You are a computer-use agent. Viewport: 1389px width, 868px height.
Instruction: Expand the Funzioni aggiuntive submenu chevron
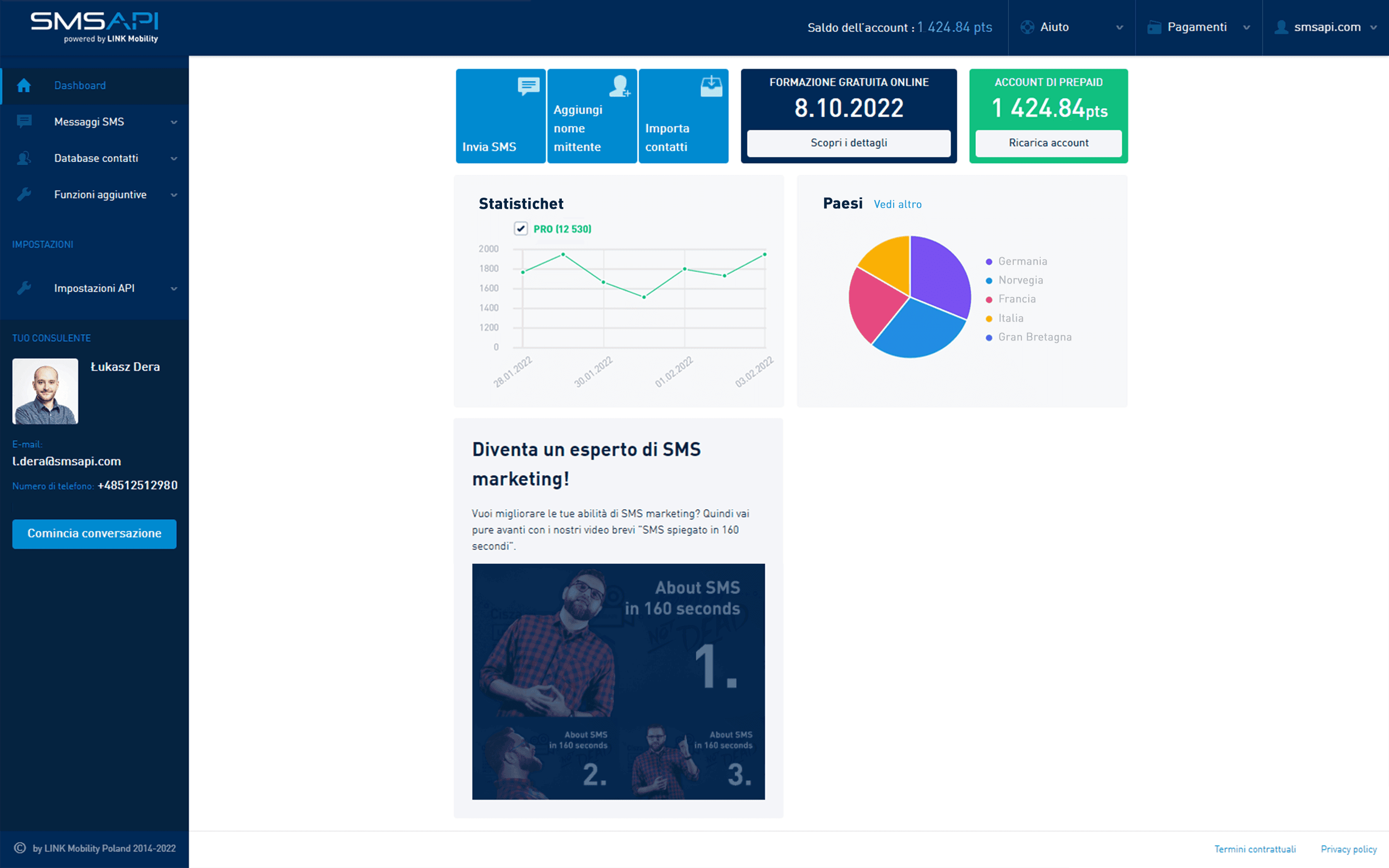click(174, 195)
